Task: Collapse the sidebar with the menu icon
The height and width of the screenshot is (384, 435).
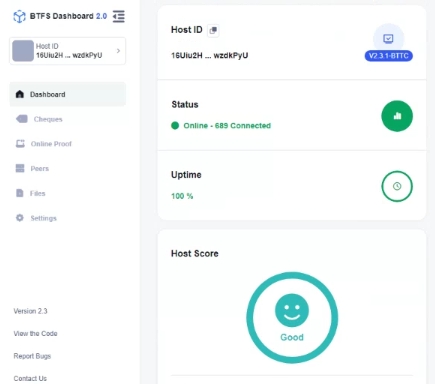Action: click(x=119, y=16)
